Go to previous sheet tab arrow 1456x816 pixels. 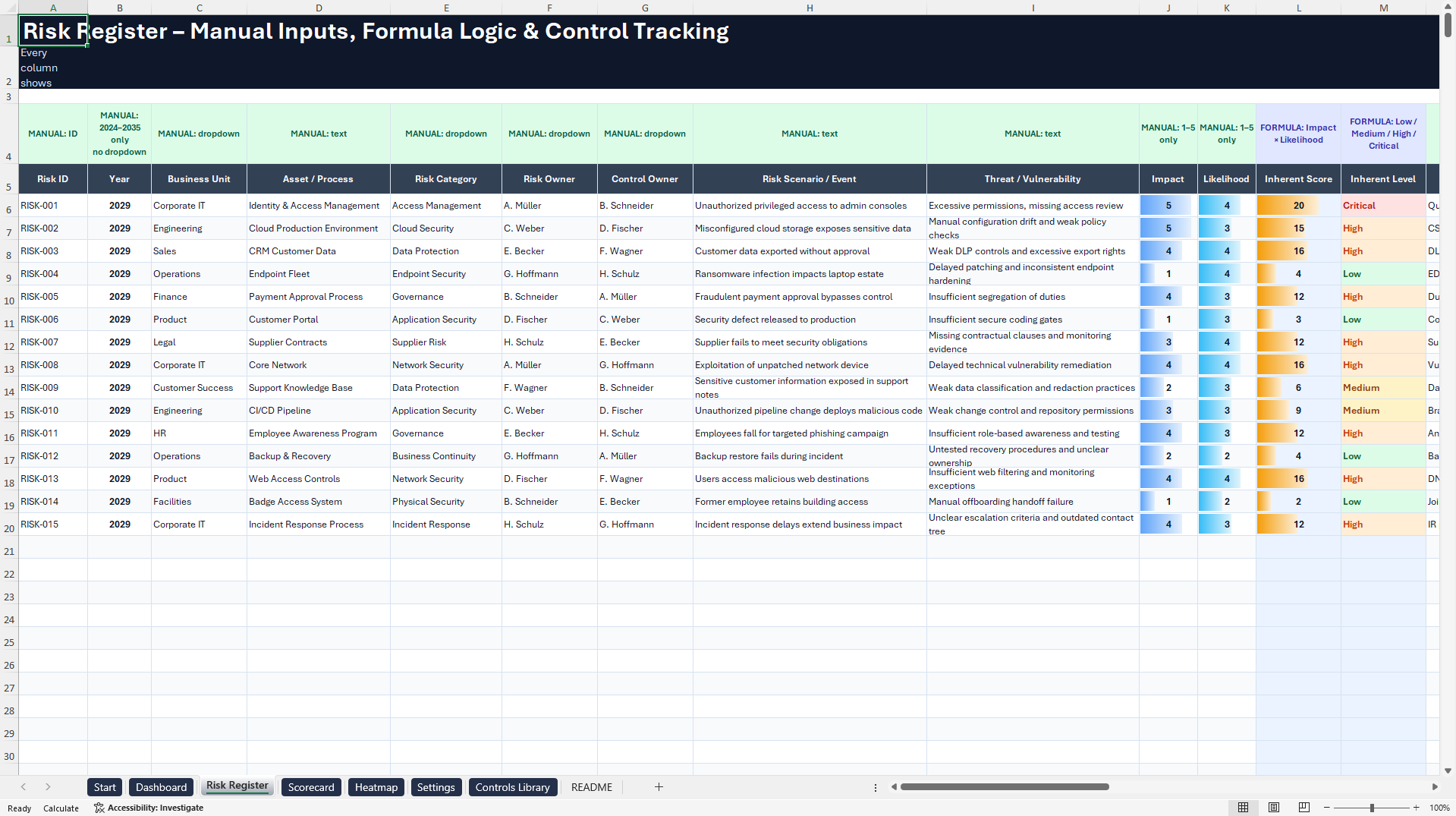click(x=24, y=787)
